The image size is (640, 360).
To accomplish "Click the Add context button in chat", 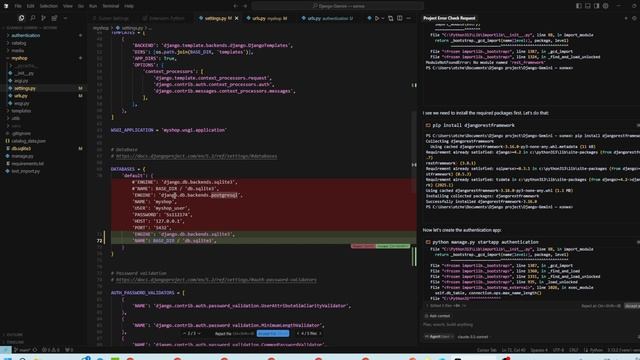I will [437, 316].
